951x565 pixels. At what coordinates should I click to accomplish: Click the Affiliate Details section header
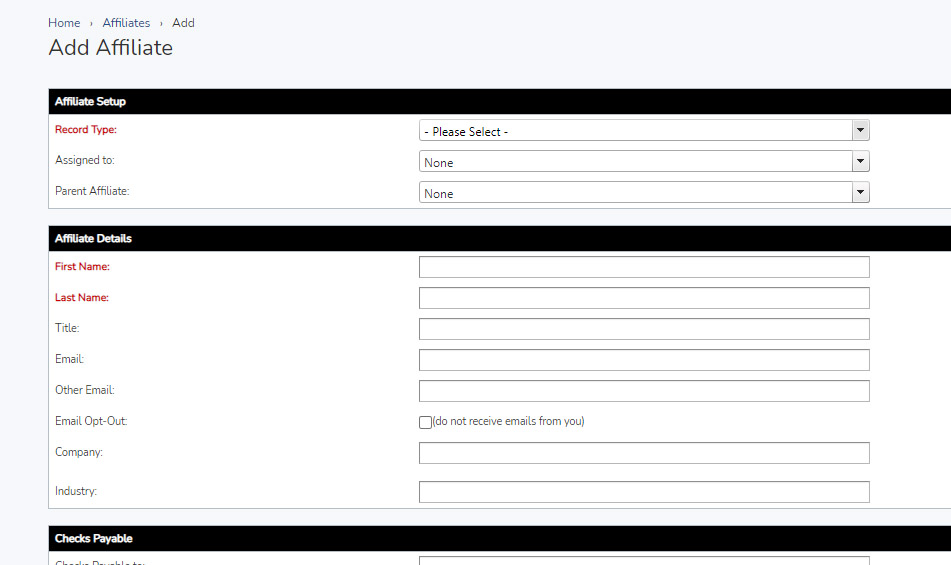[93, 239]
